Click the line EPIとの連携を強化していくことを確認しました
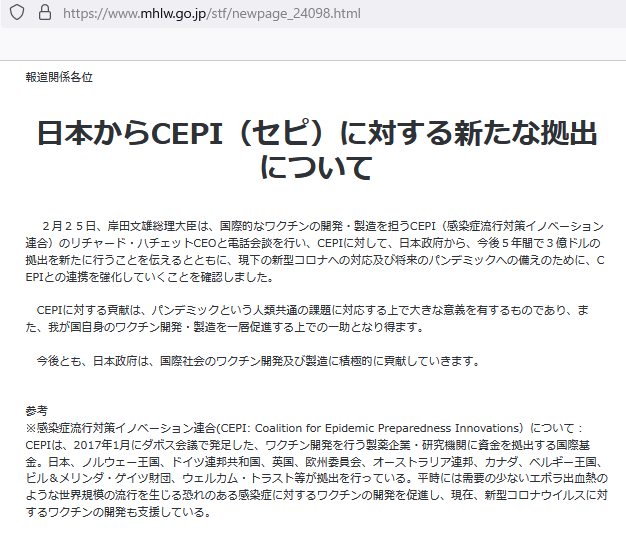Image resolution: width=626 pixels, height=548 pixels. [150, 277]
